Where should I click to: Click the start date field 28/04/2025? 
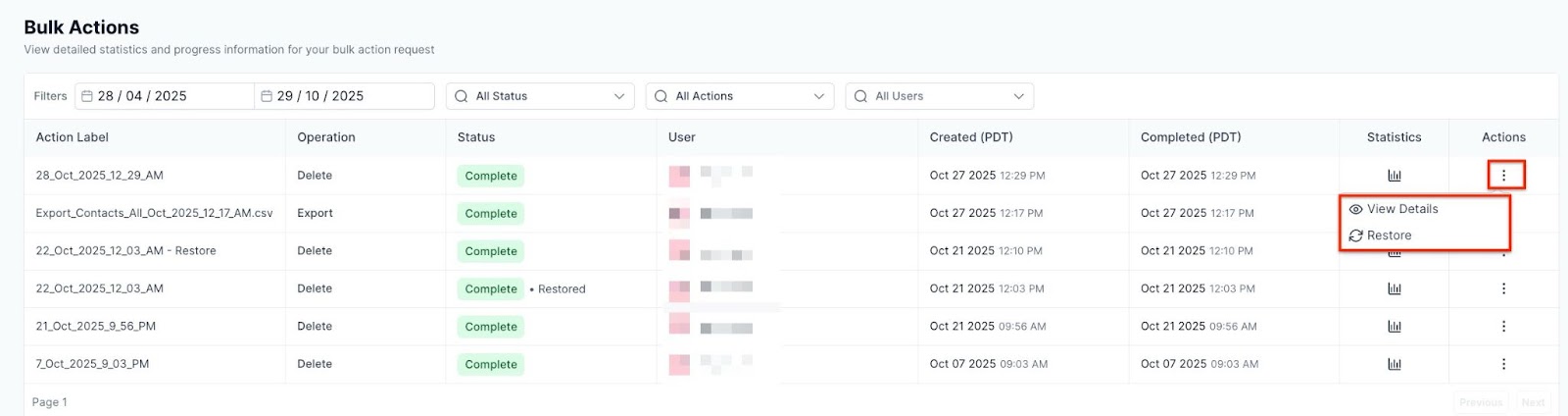point(164,96)
